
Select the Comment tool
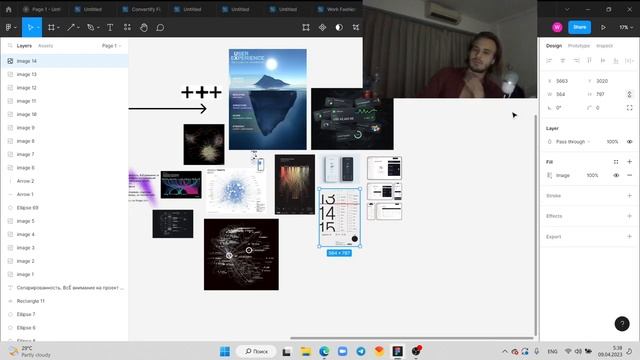tap(160, 27)
